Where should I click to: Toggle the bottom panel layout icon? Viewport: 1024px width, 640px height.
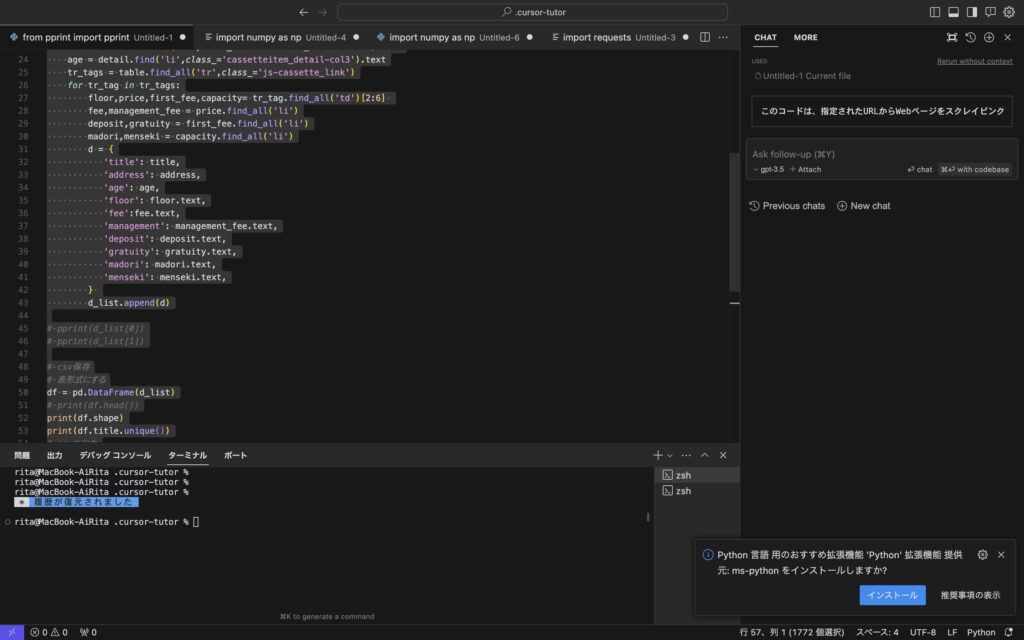click(x=953, y=12)
